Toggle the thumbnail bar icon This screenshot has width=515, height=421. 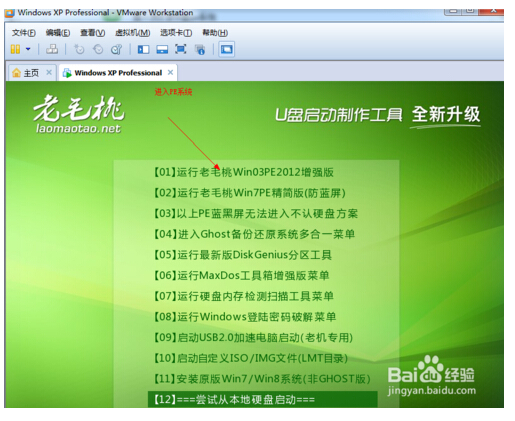(162, 50)
